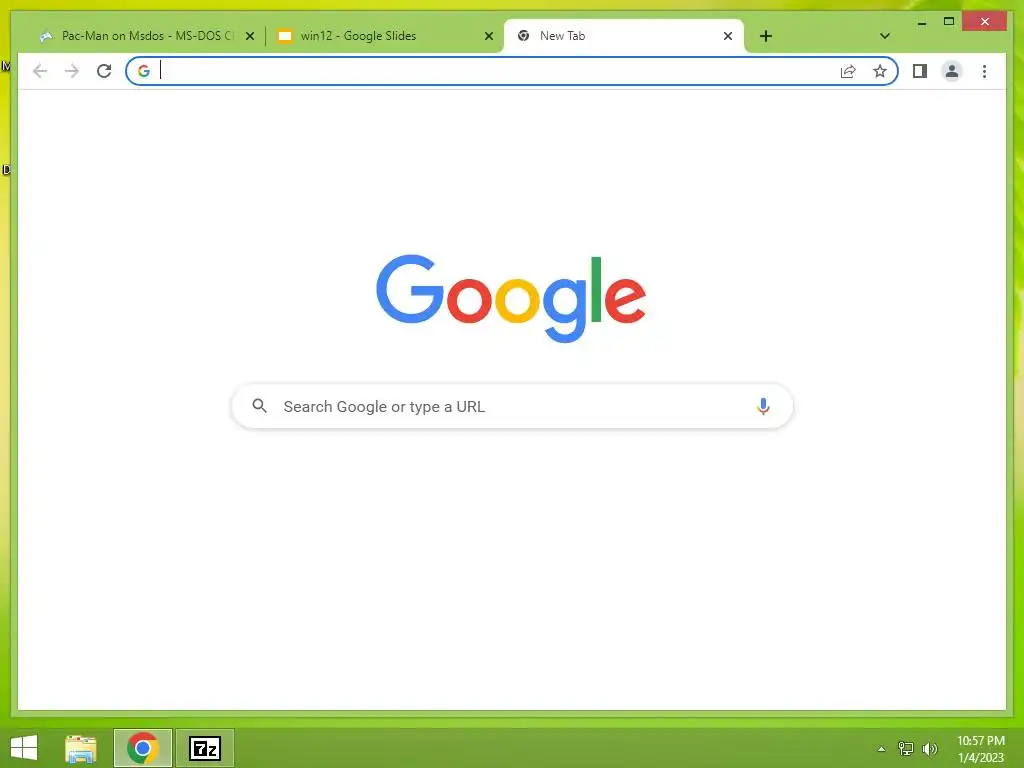The height and width of the screenshot is (768, 1024).
Task: Bookmark this tab with the star icon
Action: pyautogui.click(x=880, y=71)
